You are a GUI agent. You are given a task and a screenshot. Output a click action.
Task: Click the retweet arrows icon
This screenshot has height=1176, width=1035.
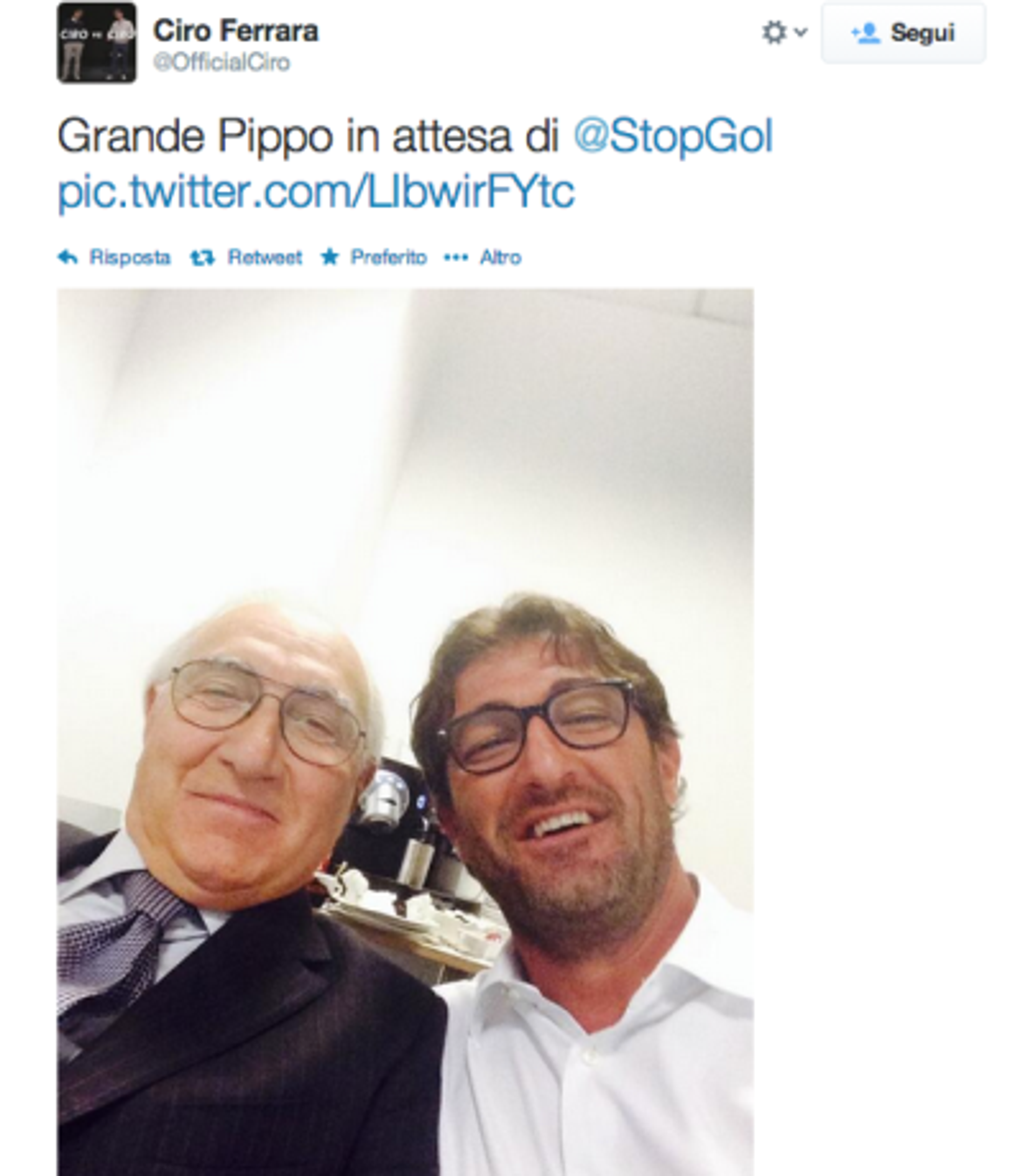[203, 258]
